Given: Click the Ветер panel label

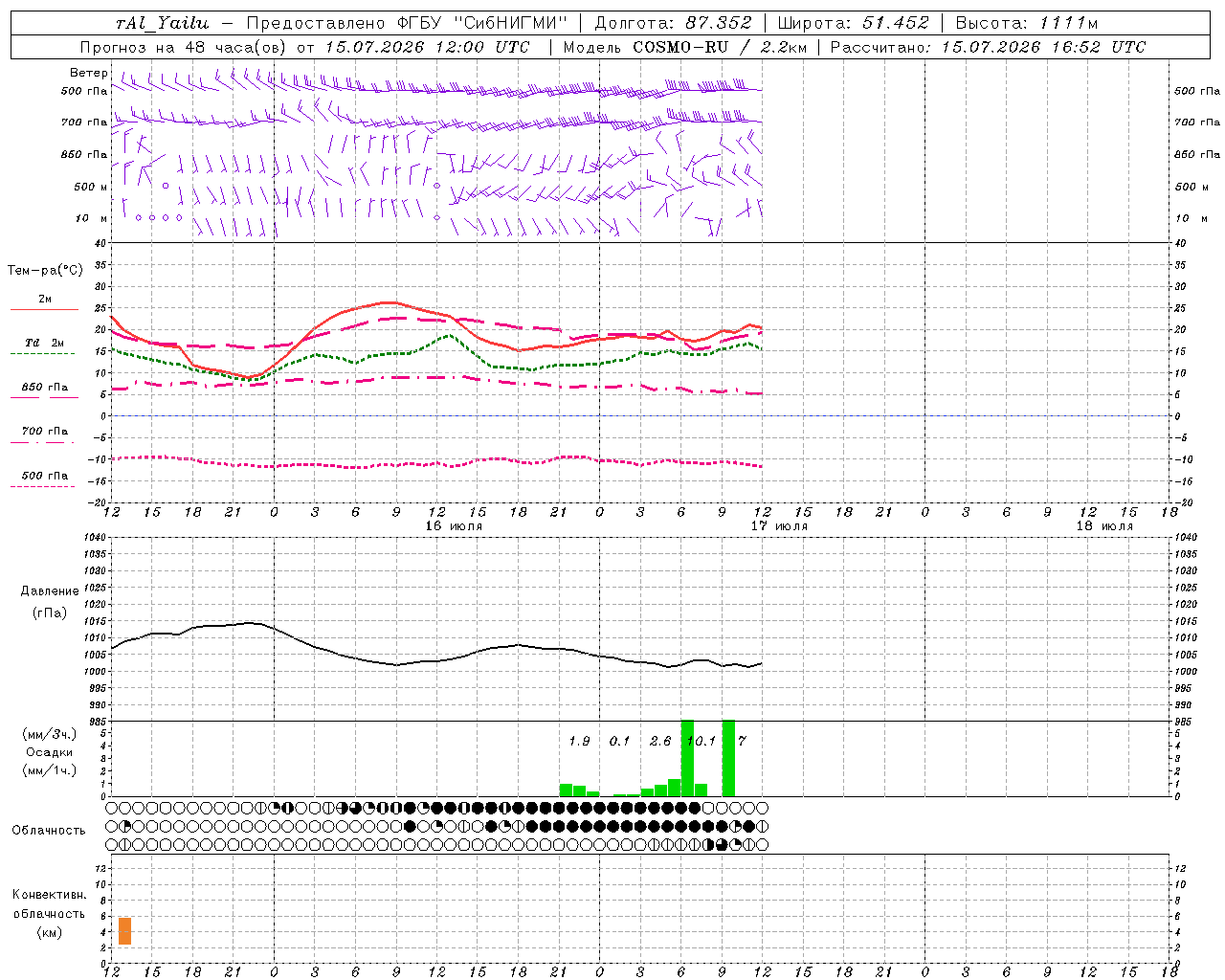Looking at the screenshot, I should pos(88,73).
